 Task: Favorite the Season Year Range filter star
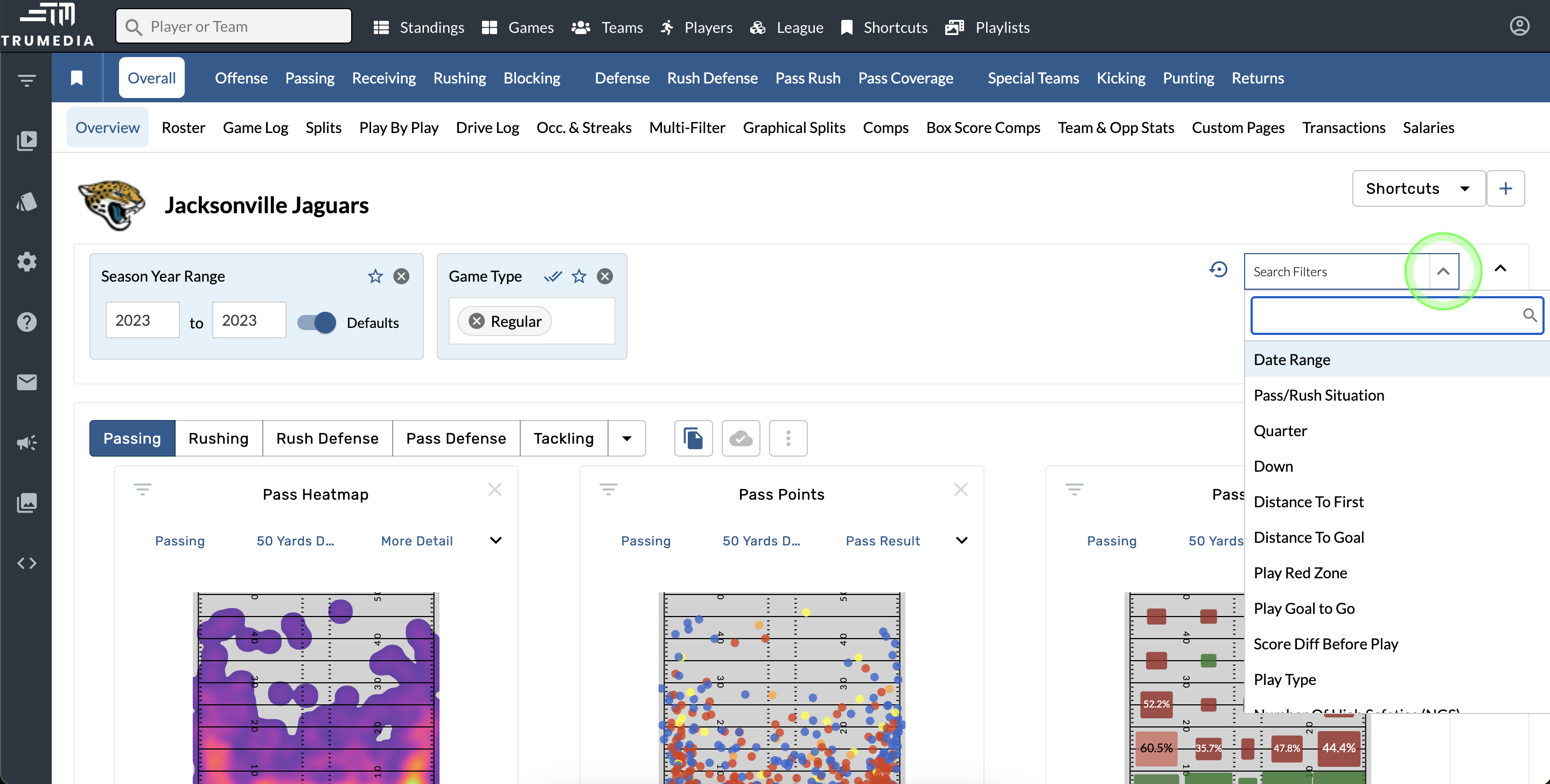pyautogui.click(x=375, y=276)
